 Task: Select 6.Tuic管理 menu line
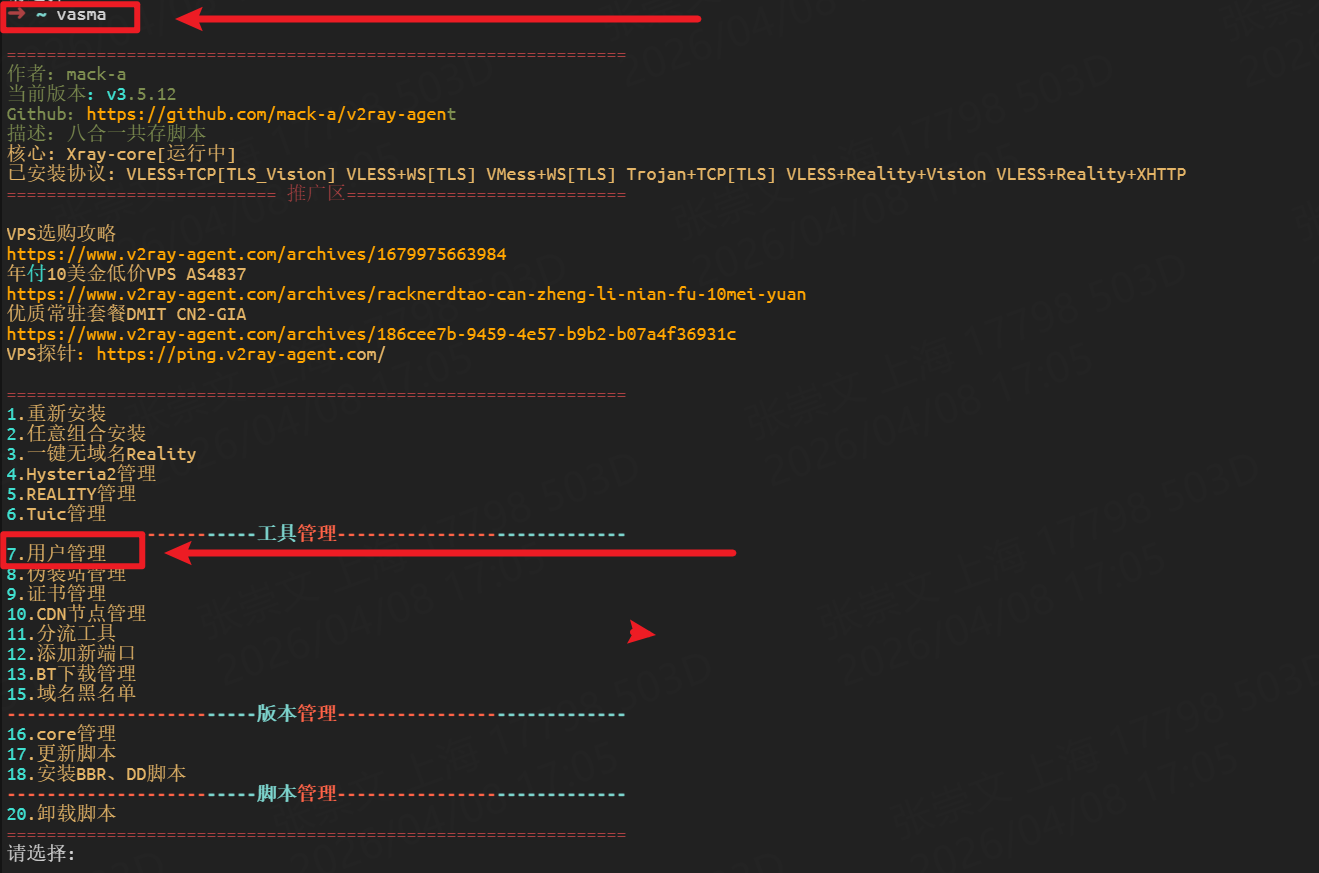coord(56,513)
